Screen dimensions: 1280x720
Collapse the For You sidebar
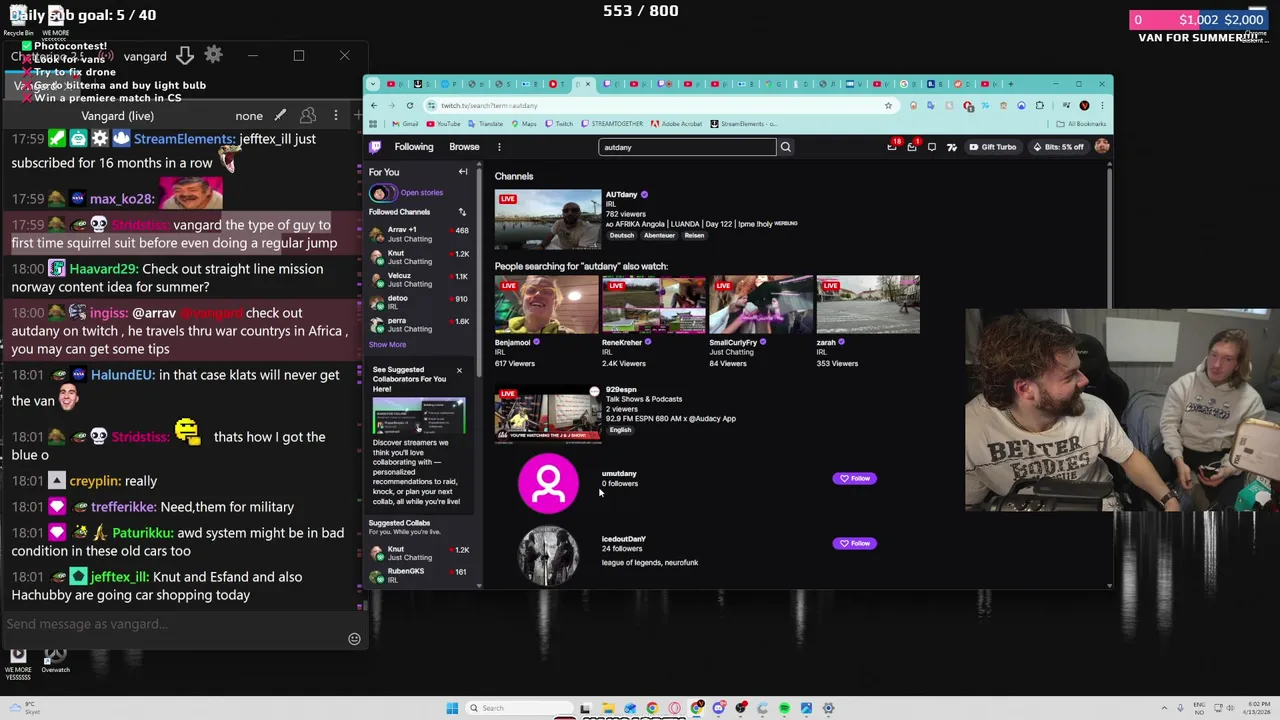[x=463, y=172]
